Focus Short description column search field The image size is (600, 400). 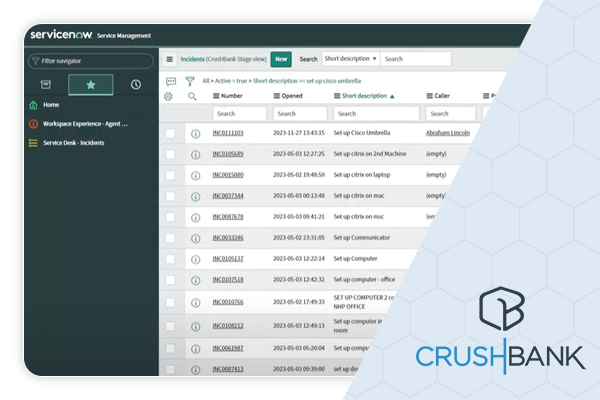pos(376,114)
